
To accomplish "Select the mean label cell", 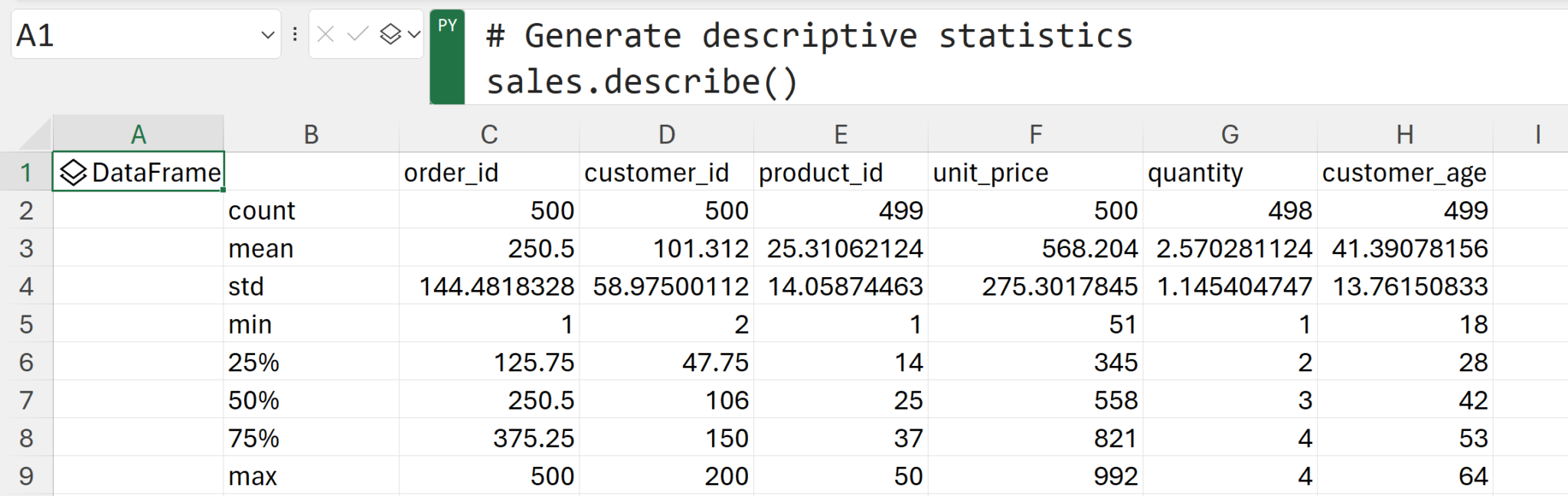I will coord(311,249).
